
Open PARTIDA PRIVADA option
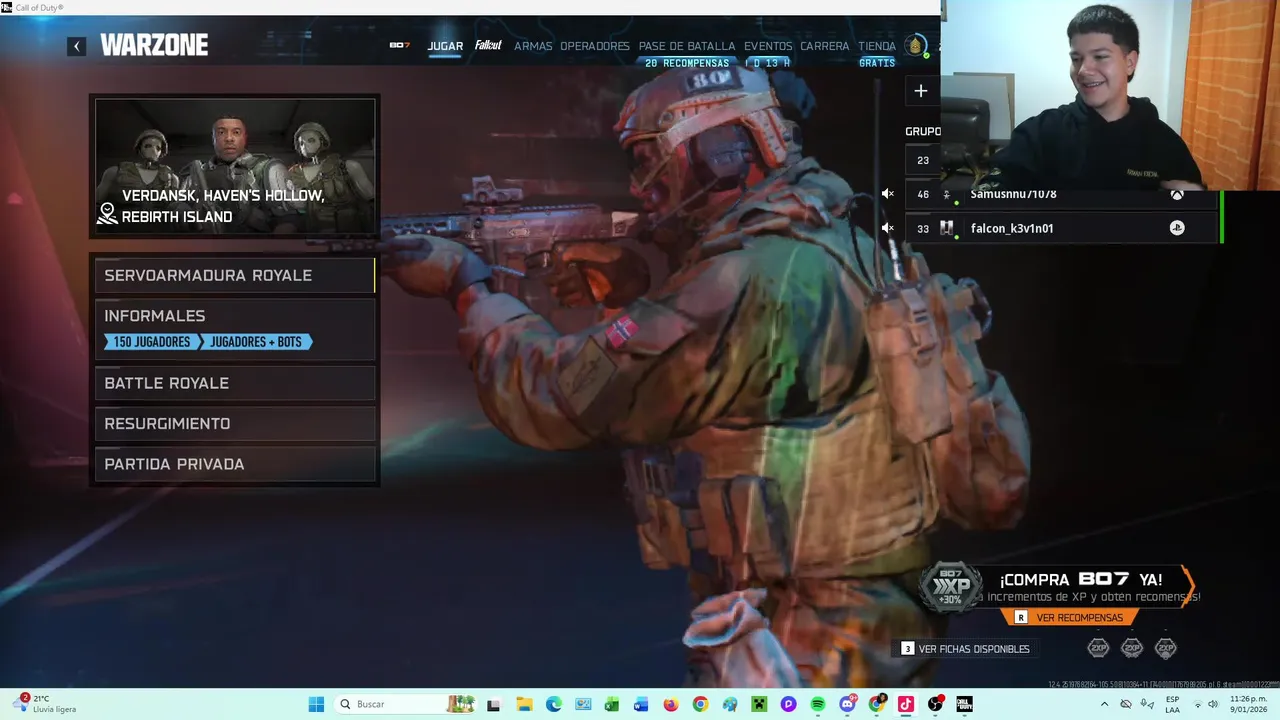click(x=235, y=464)
